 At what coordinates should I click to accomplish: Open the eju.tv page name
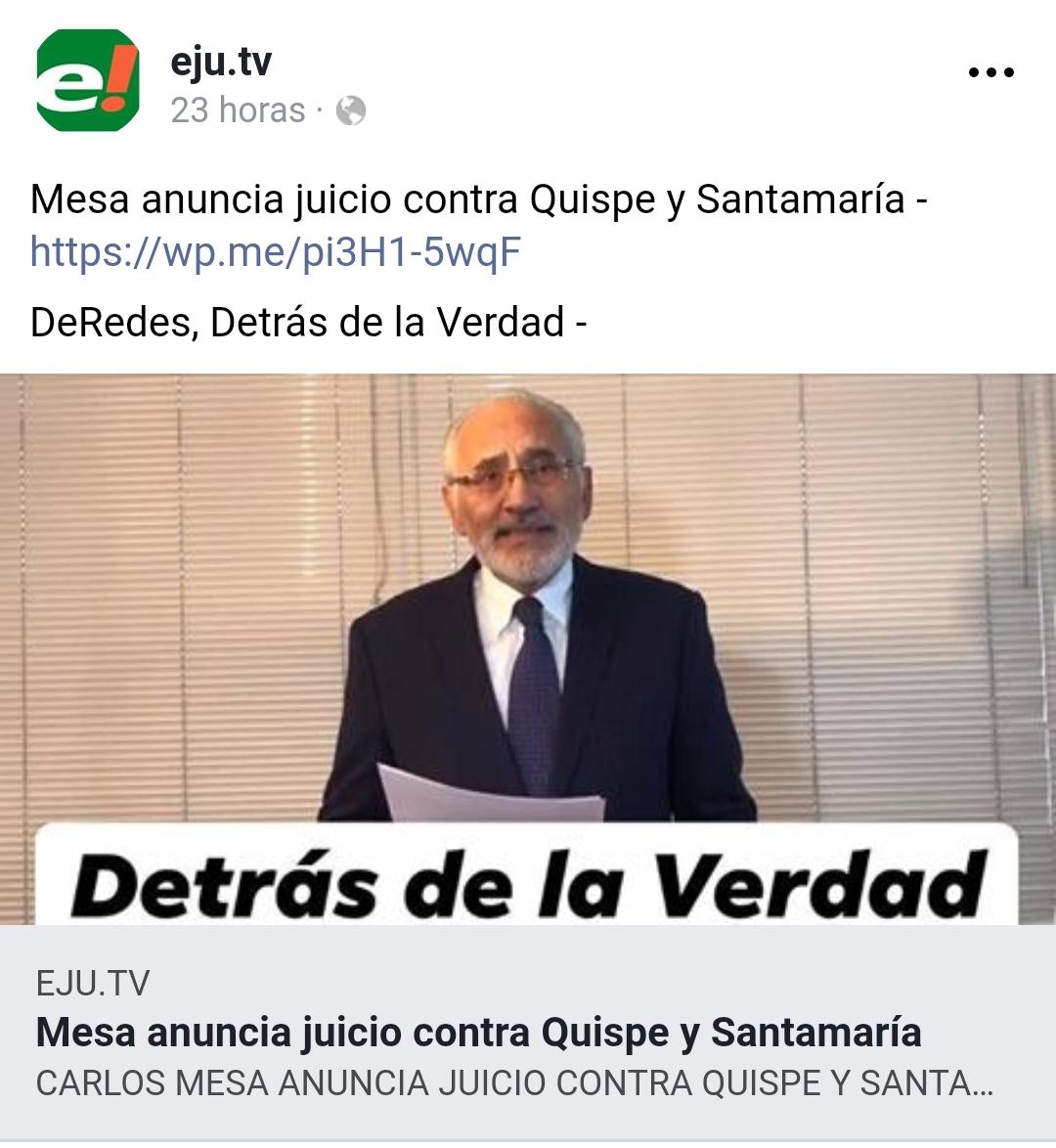(x=220, y=62)
